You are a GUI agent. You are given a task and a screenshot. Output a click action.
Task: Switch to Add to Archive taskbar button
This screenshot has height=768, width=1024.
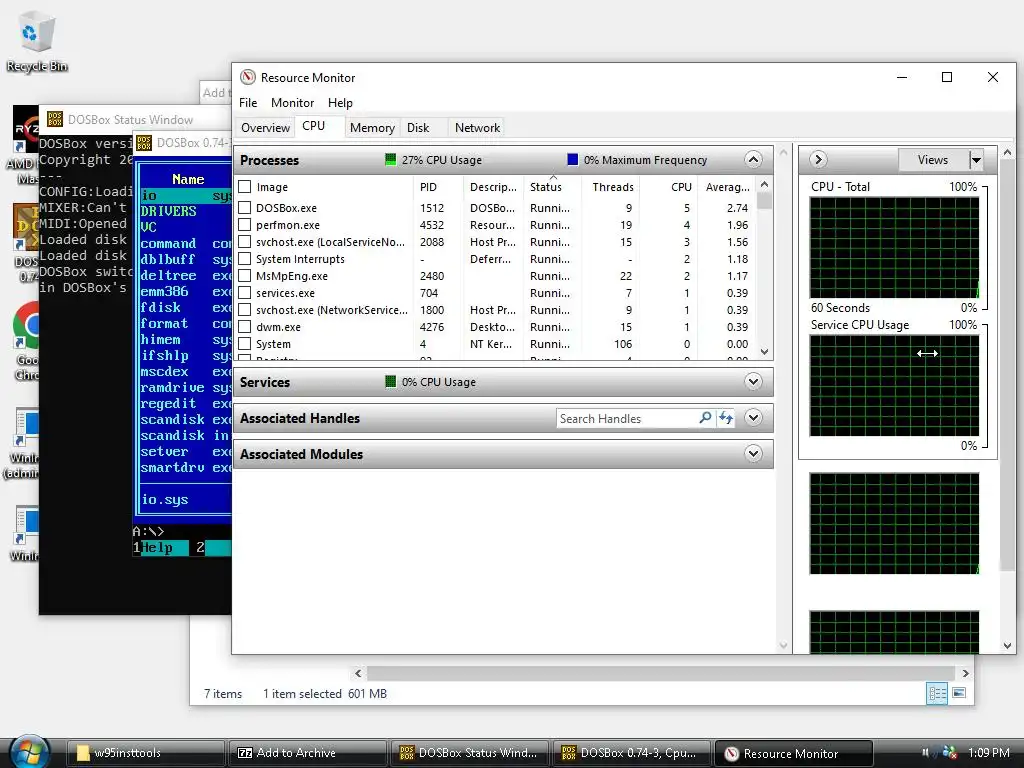click(308, 753)
